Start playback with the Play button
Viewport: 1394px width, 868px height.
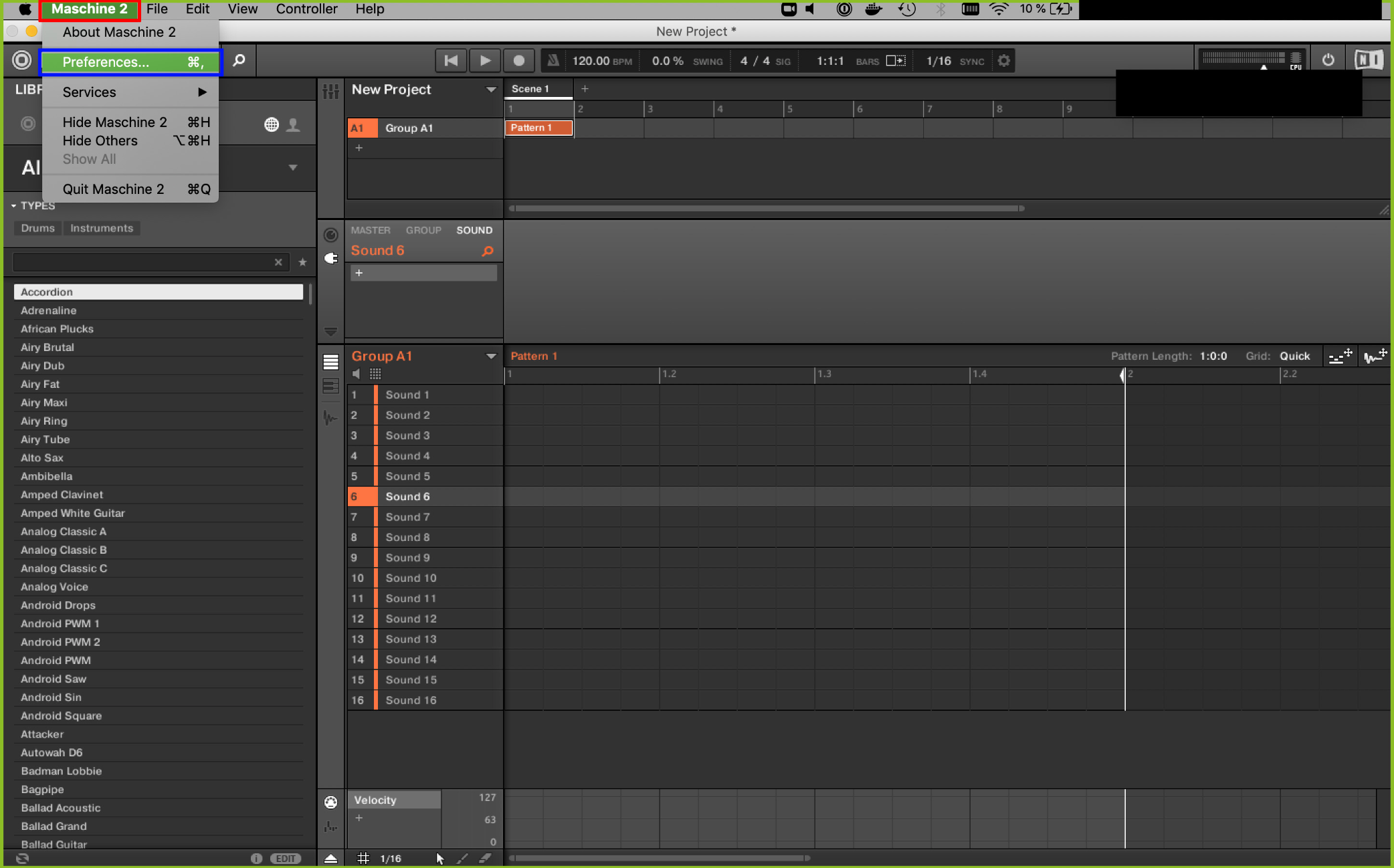pyautogui.click(x=485, y=61)
